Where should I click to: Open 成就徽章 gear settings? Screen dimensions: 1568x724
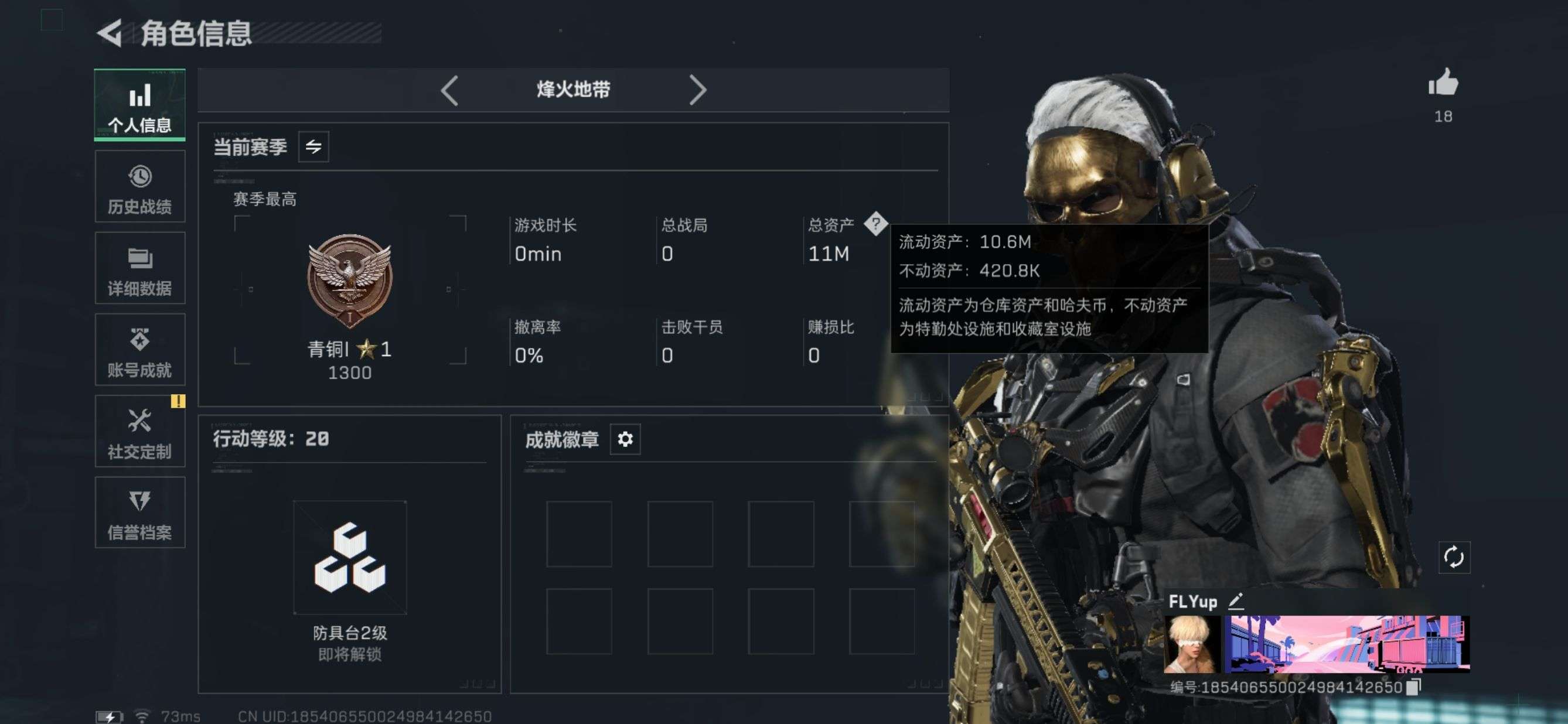[625, 439]
